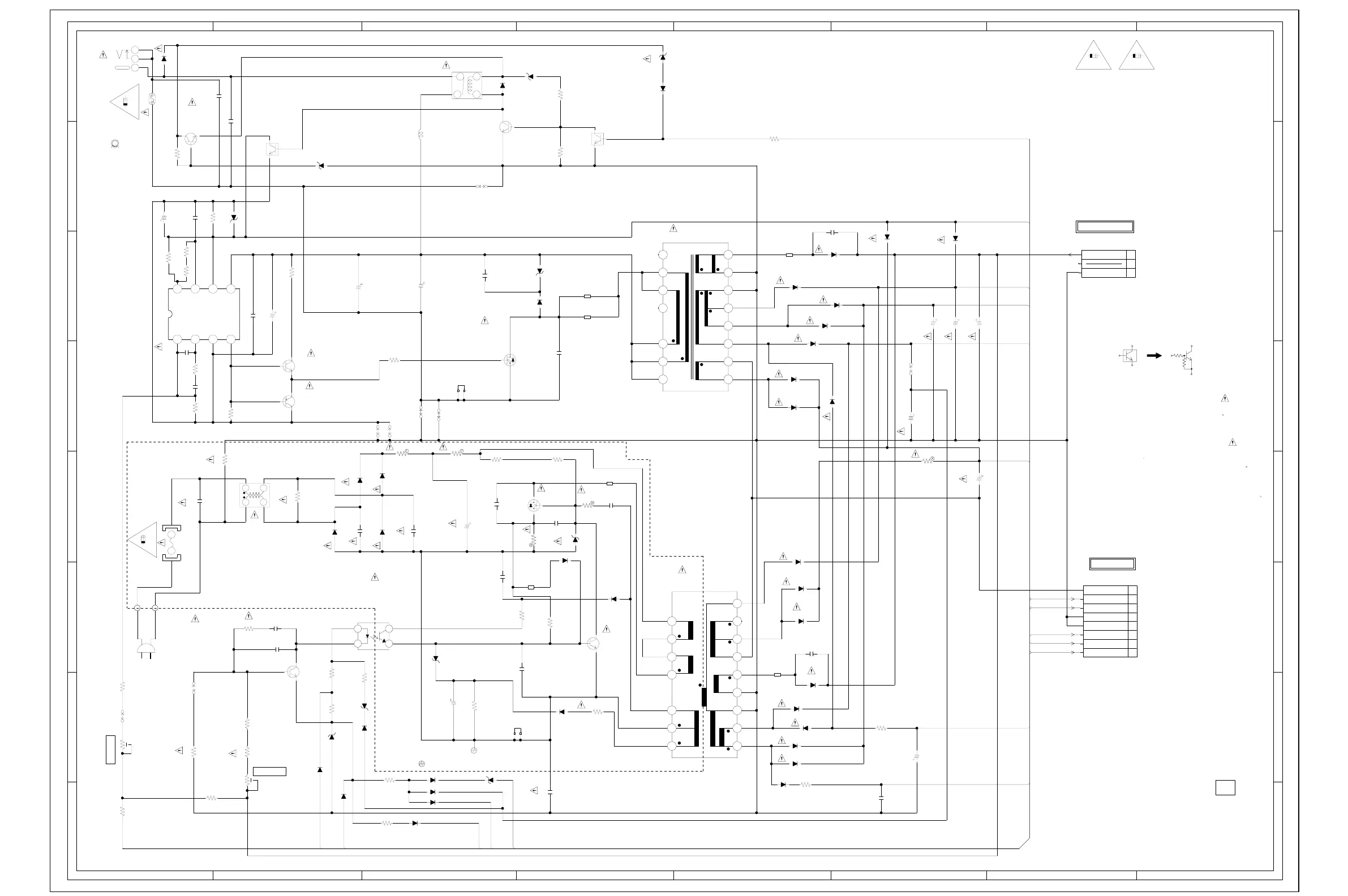This screenshot has height=896, width=1348.
Task: Select the boxed transistor left of the black arrow
Action: click(1129, 355)
